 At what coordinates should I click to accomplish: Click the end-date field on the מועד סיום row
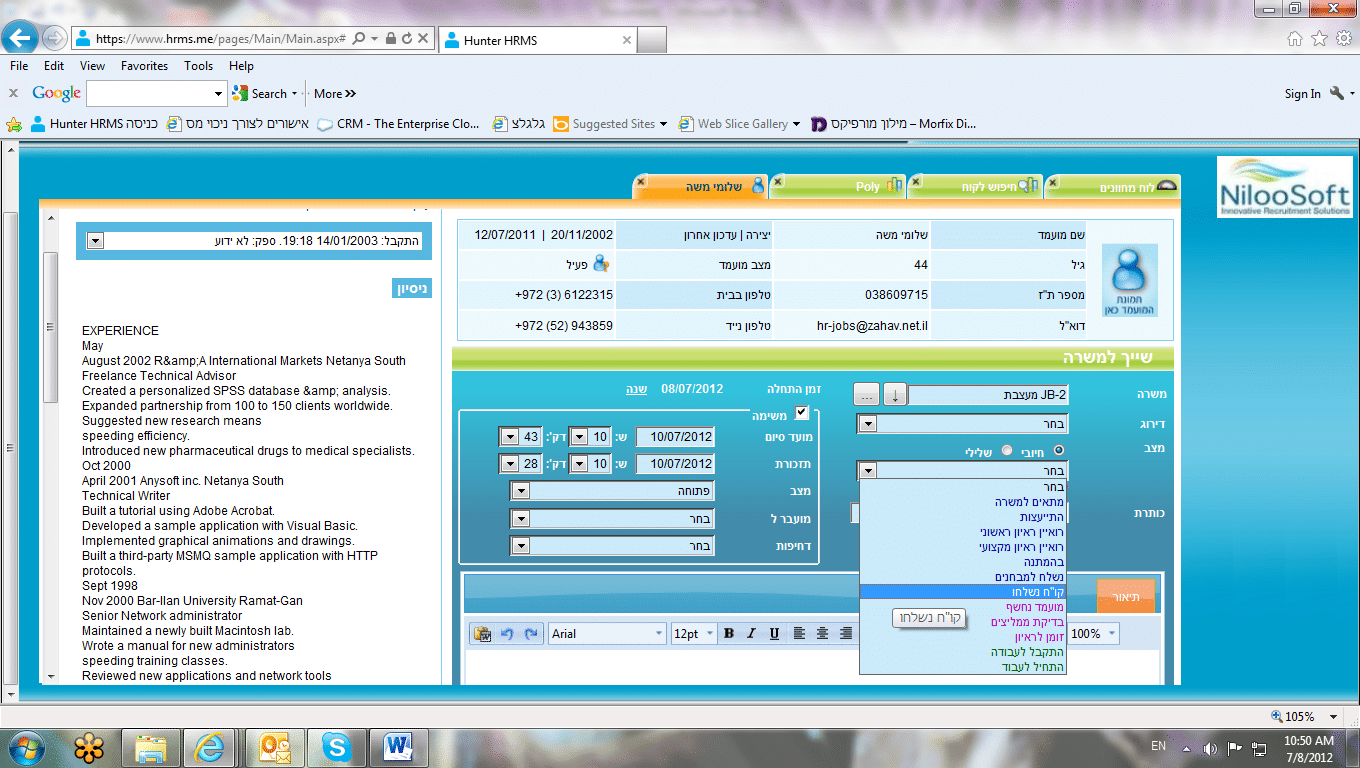click(x=675, y=437)
